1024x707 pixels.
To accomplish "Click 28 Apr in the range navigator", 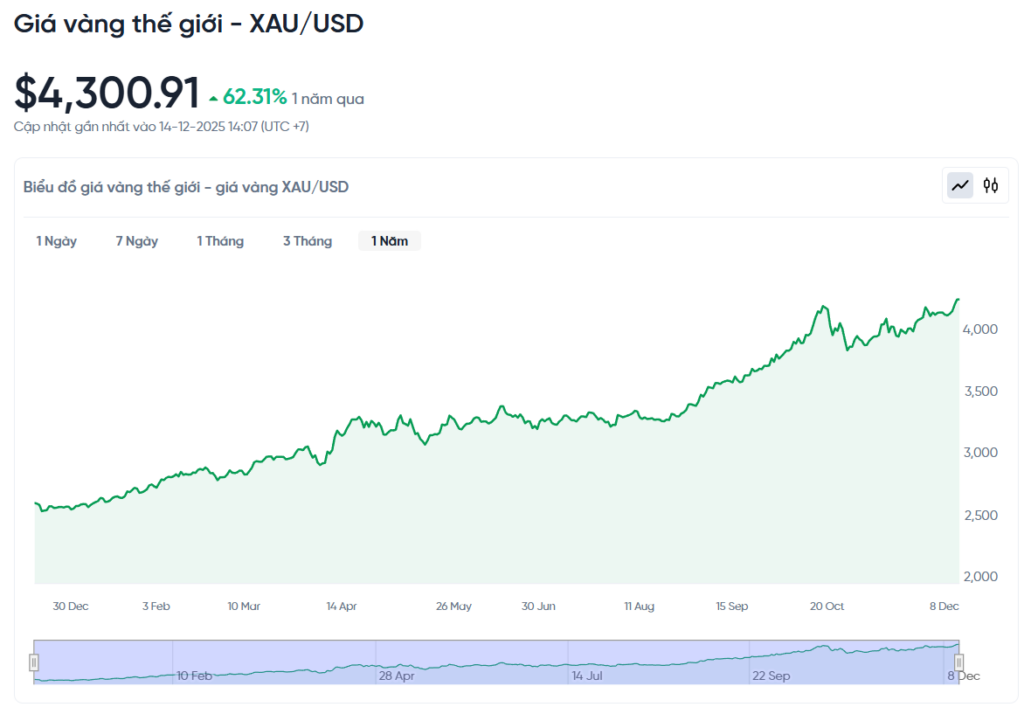I will (397, 676).
